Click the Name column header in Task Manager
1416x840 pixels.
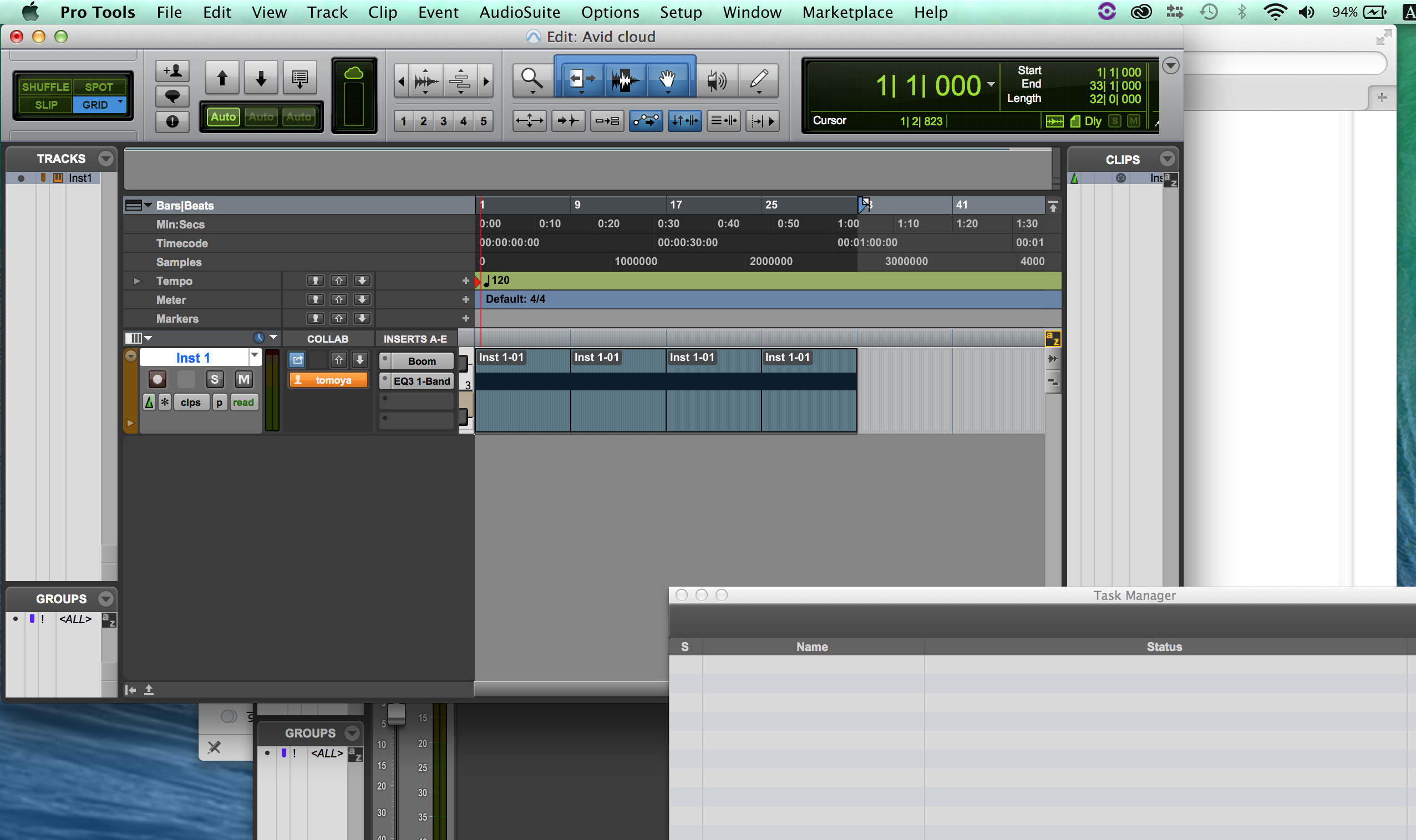pos(813,646)
